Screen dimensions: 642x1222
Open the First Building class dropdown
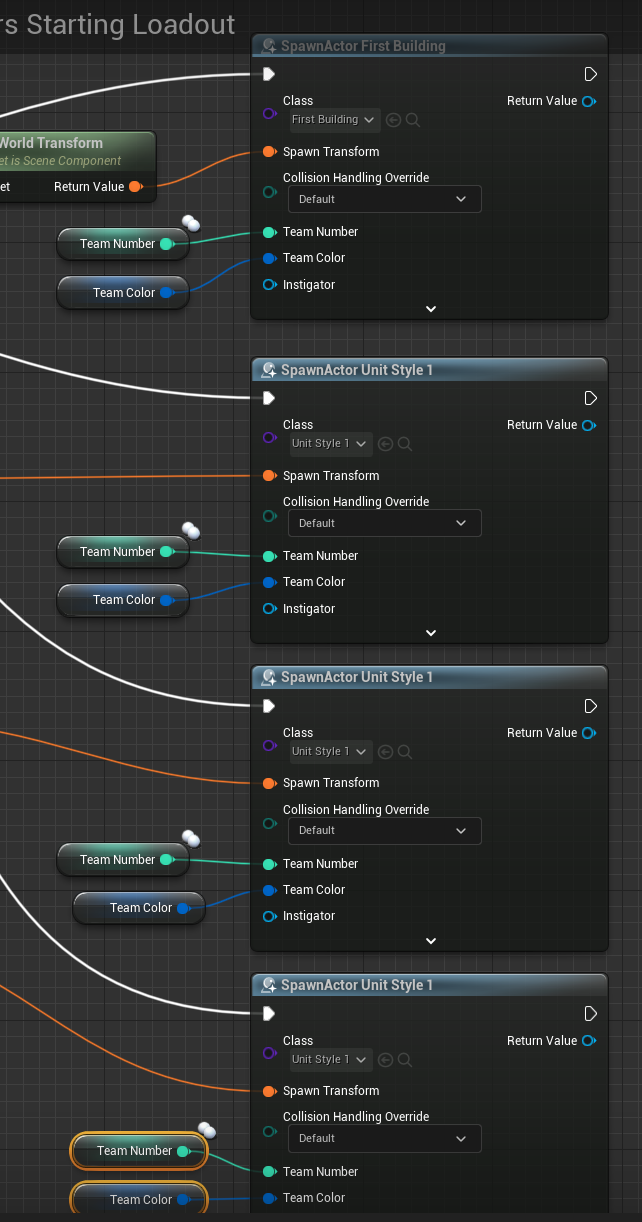334,120
